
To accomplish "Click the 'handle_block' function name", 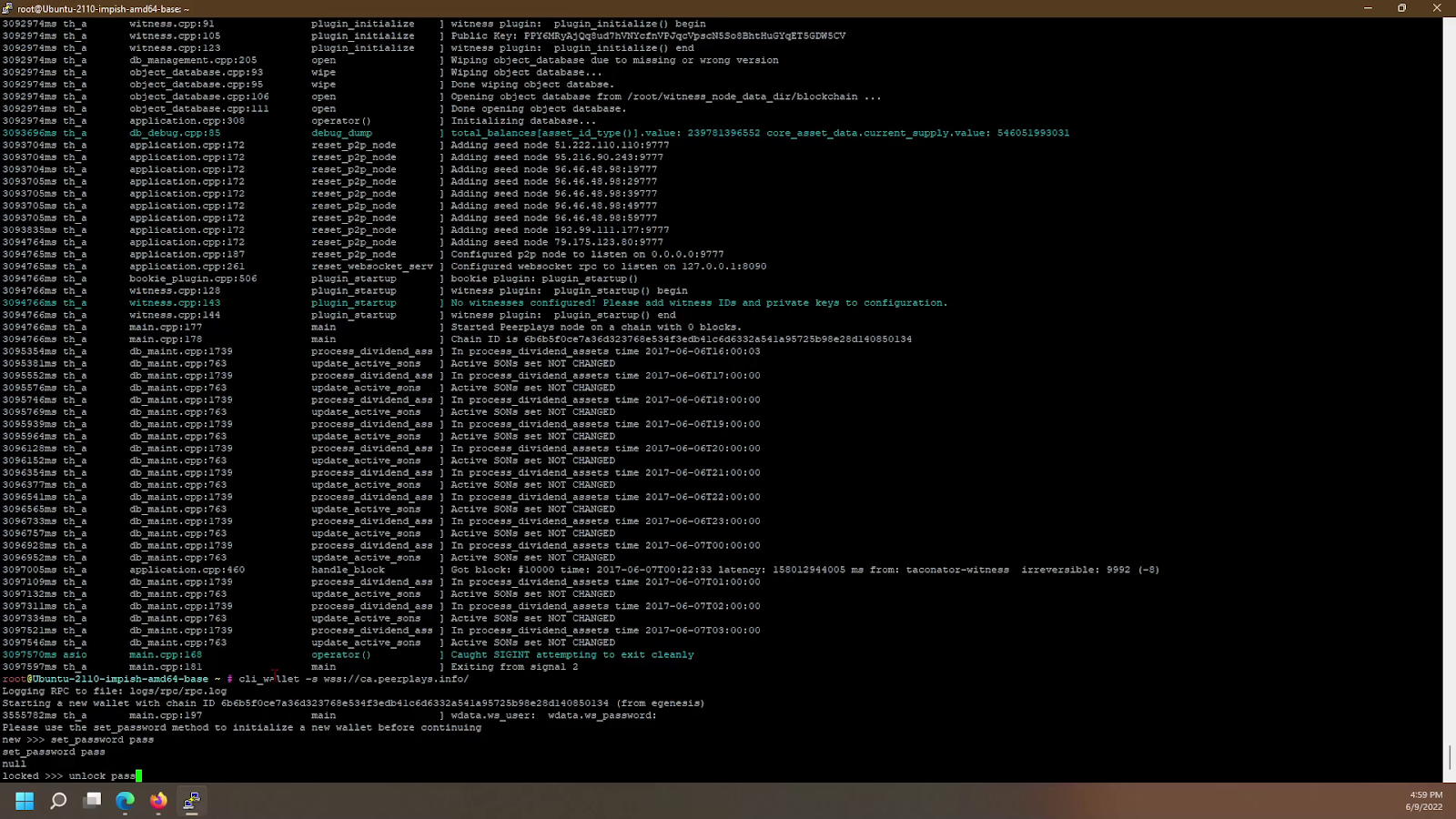I will click(348, 570).
